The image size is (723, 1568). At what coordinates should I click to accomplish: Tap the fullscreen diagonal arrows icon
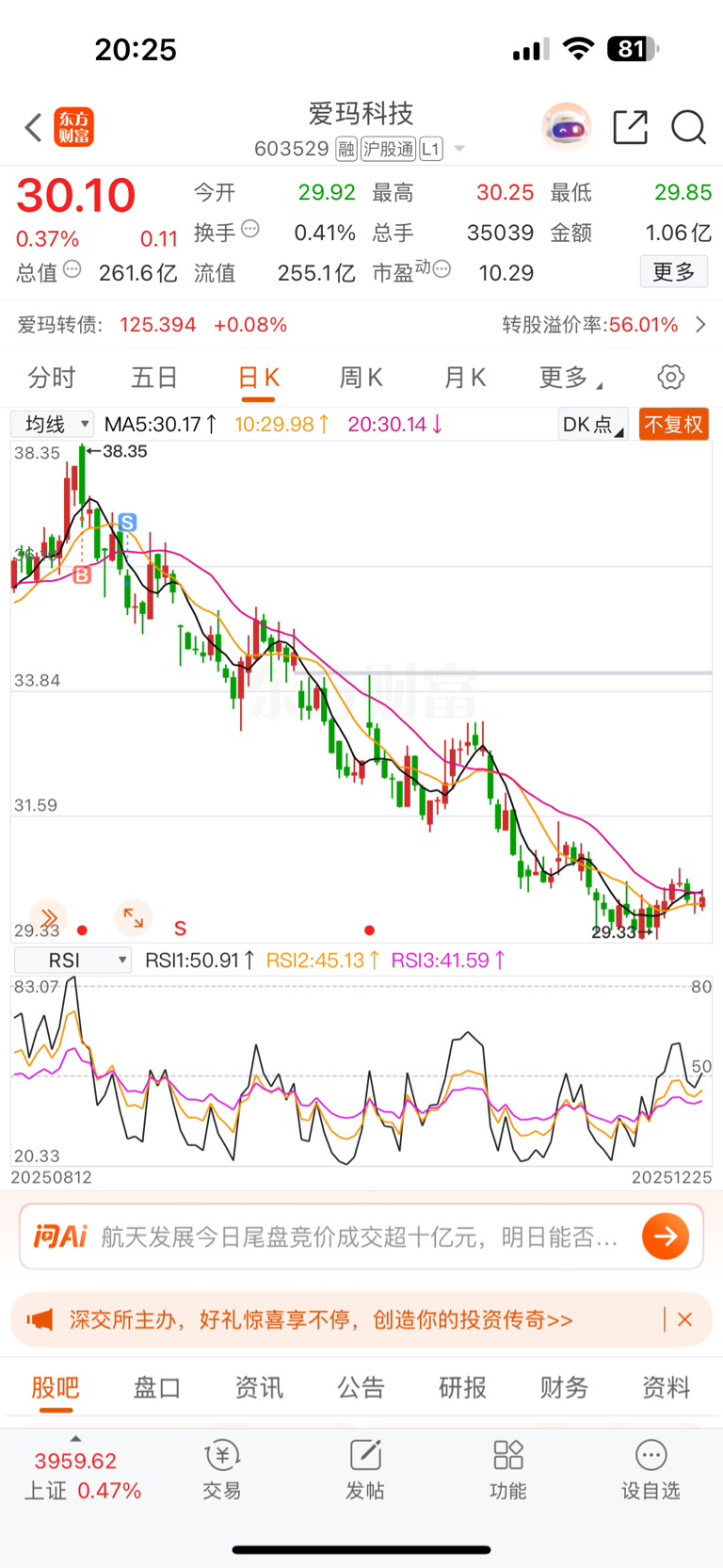coord(133,916)
